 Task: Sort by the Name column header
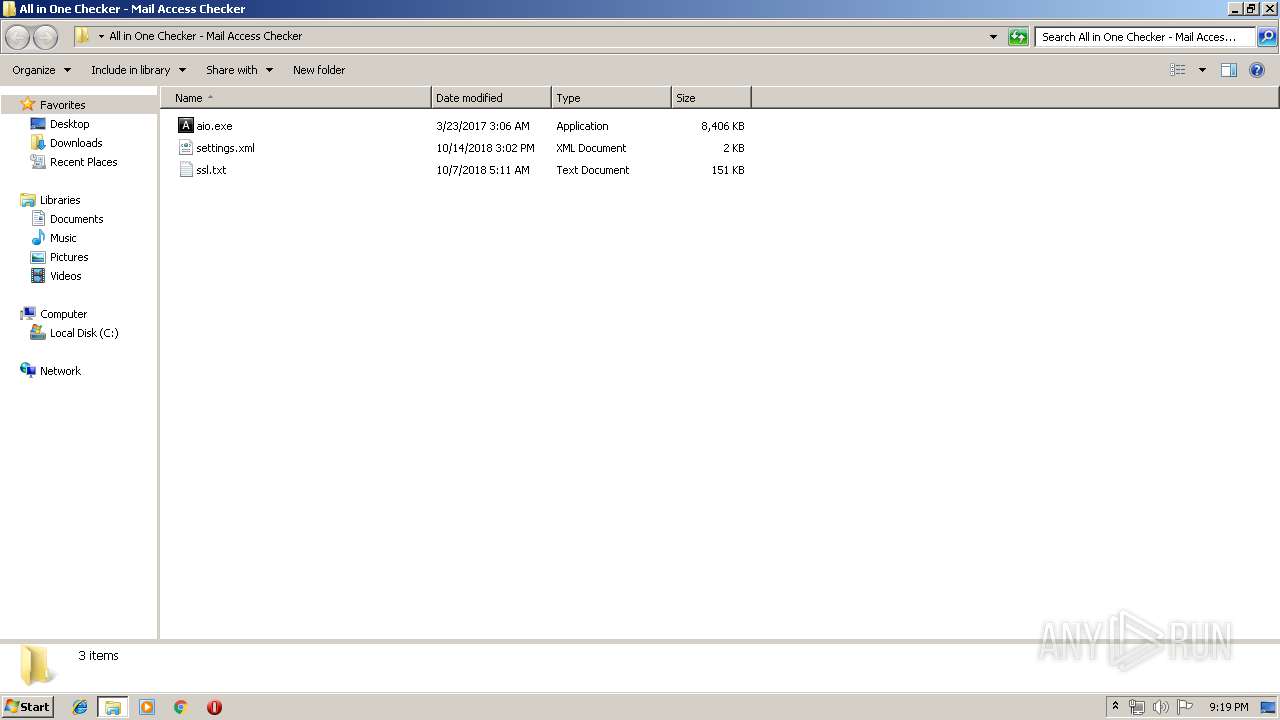pos(296,98)
